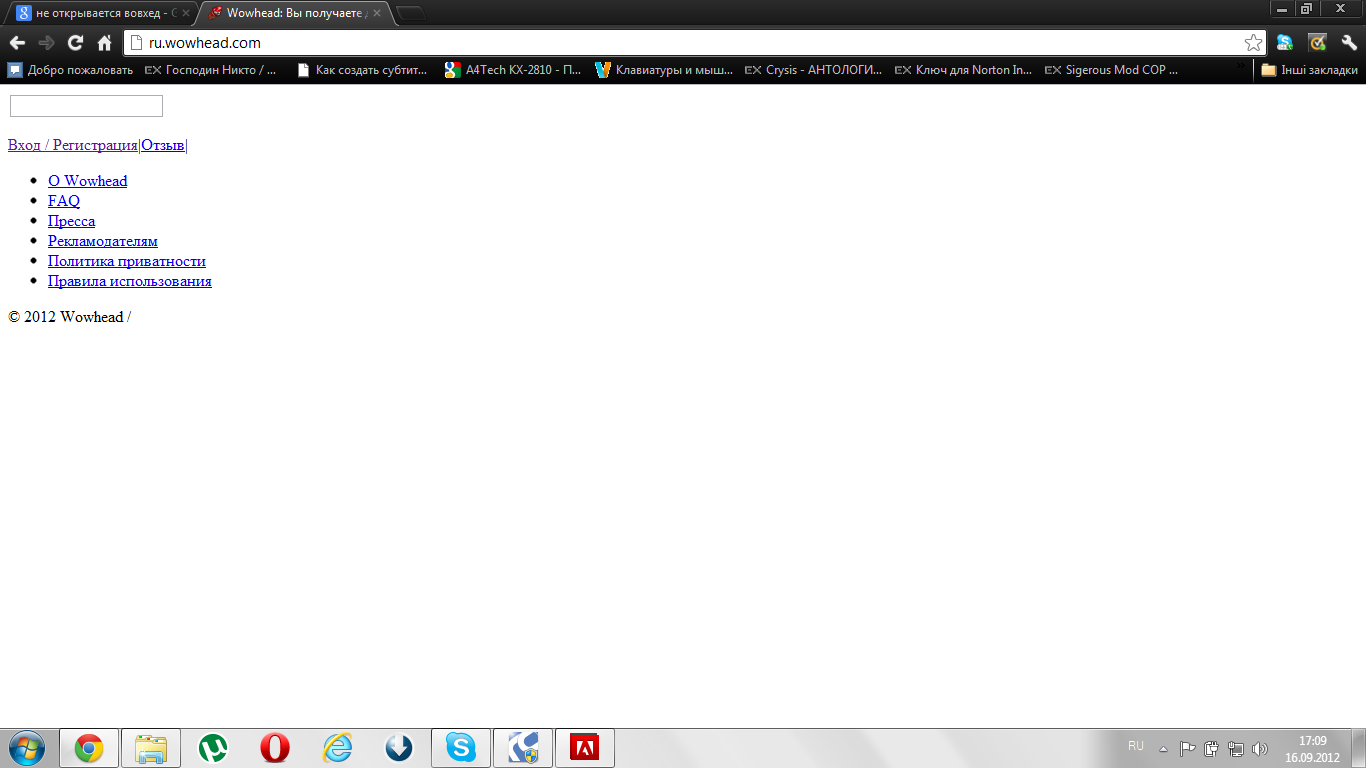Screen dimensions: 1366x768
Task: Click the Wowhead search input field
Action: tap(86, 106)
